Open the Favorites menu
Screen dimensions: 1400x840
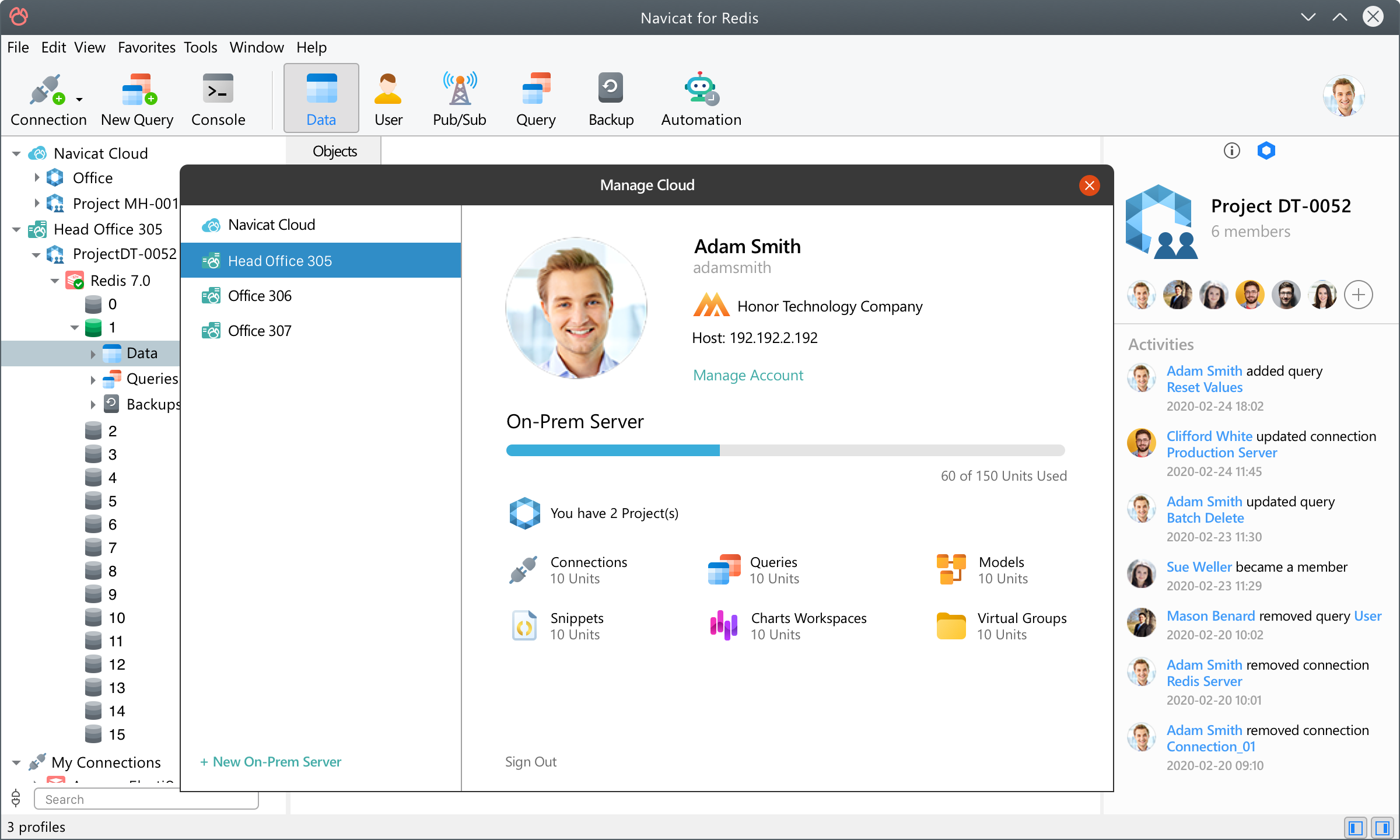click(146, 47)
